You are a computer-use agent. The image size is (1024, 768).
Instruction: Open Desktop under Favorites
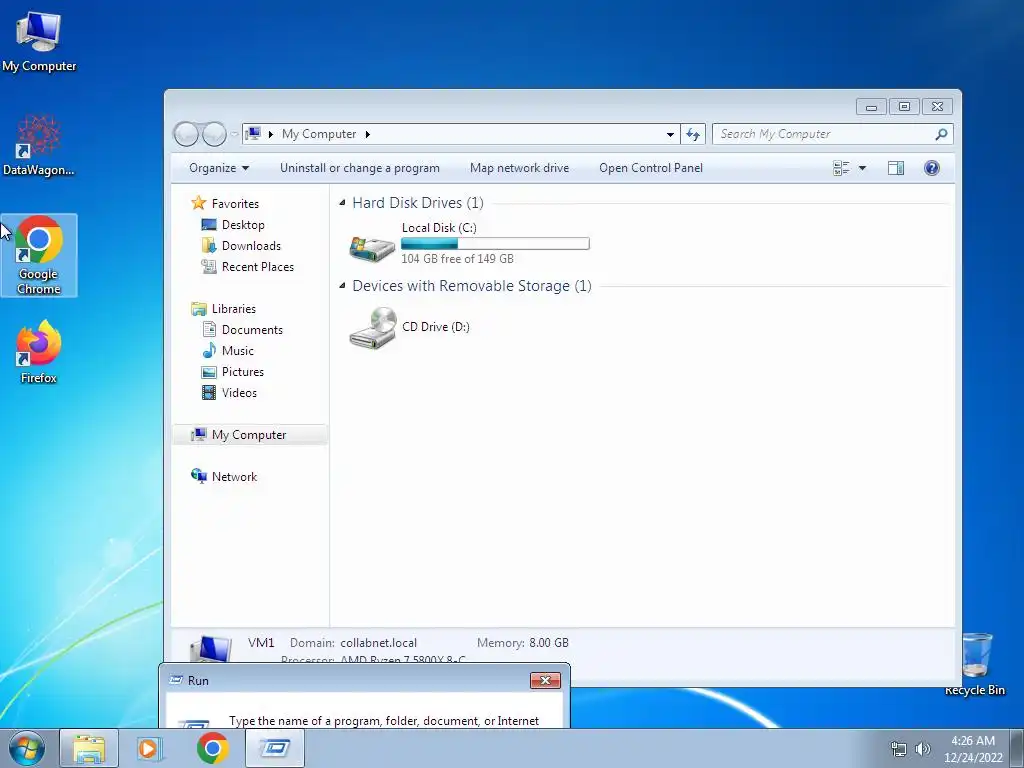(x=243, y=225)
